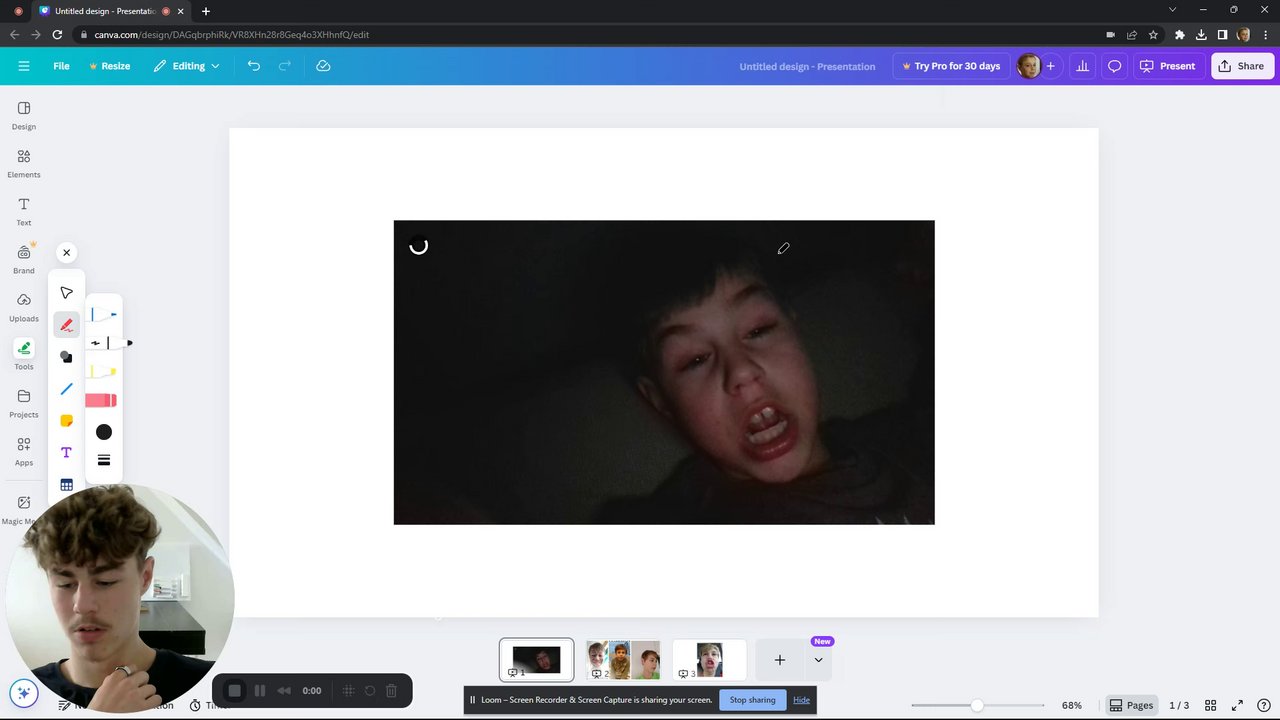Select the blue Line tool

(x=66, y=389)
